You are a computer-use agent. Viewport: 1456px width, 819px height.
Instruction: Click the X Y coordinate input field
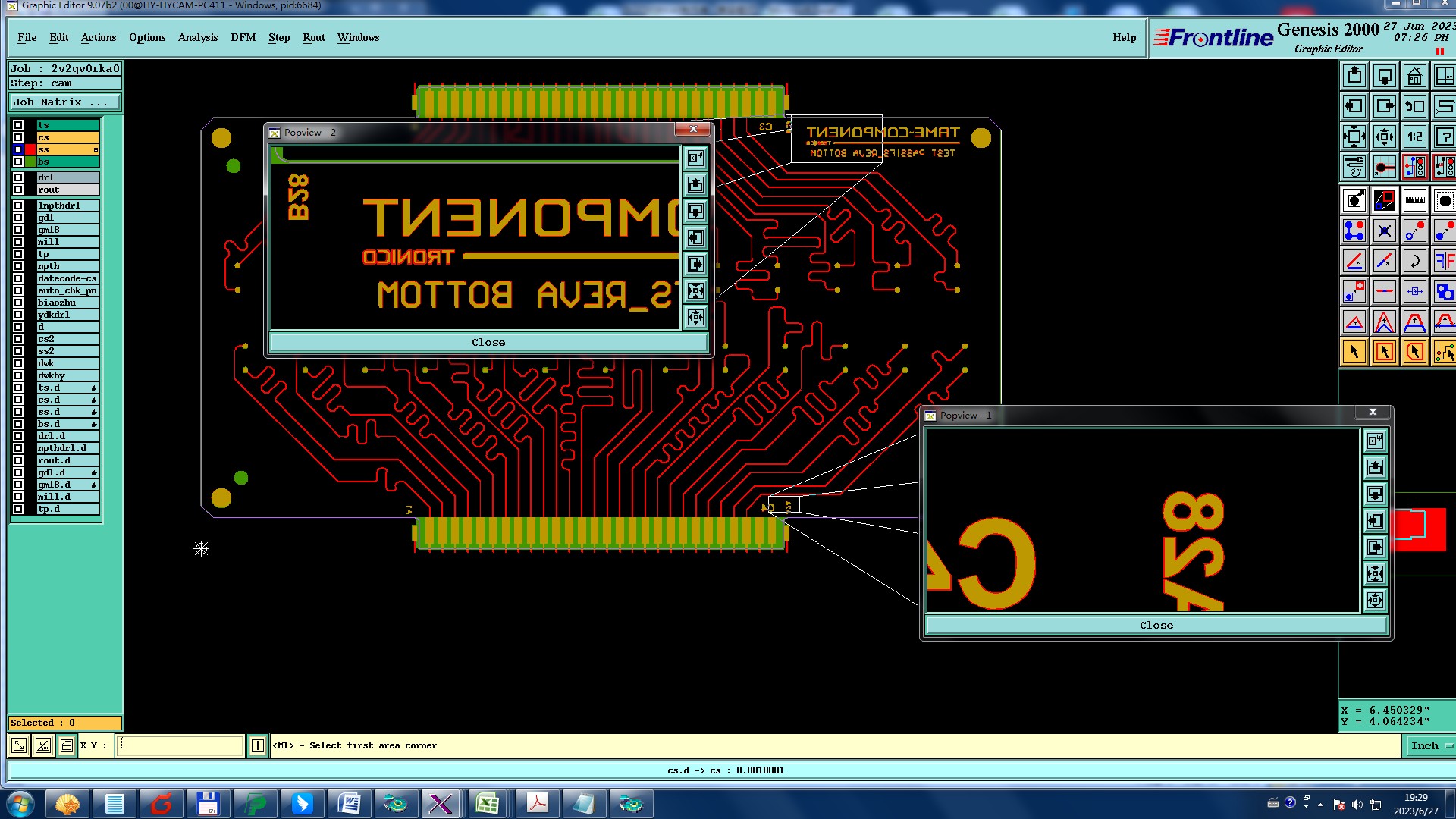point(180,746)
